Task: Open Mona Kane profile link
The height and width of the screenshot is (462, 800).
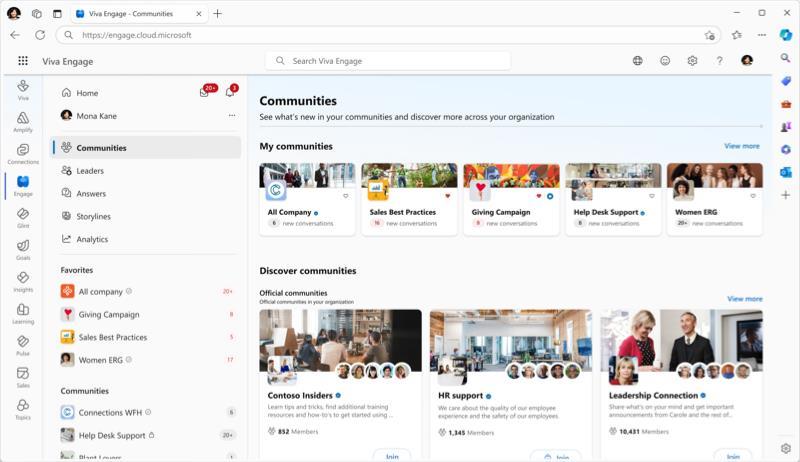Action: [x=96, y=116]
